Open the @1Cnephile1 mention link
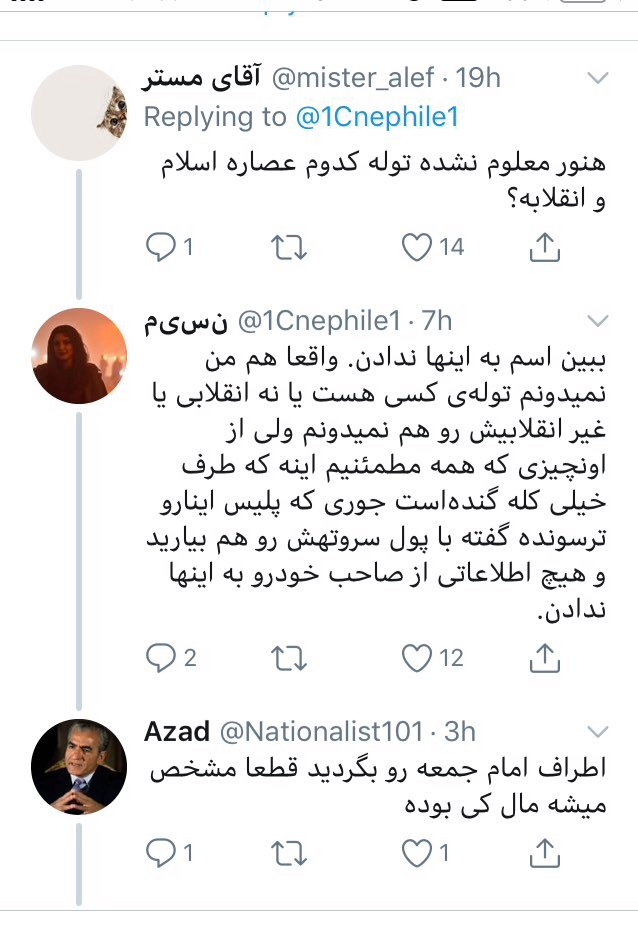 pyautogui.click(x=377, y=117)
